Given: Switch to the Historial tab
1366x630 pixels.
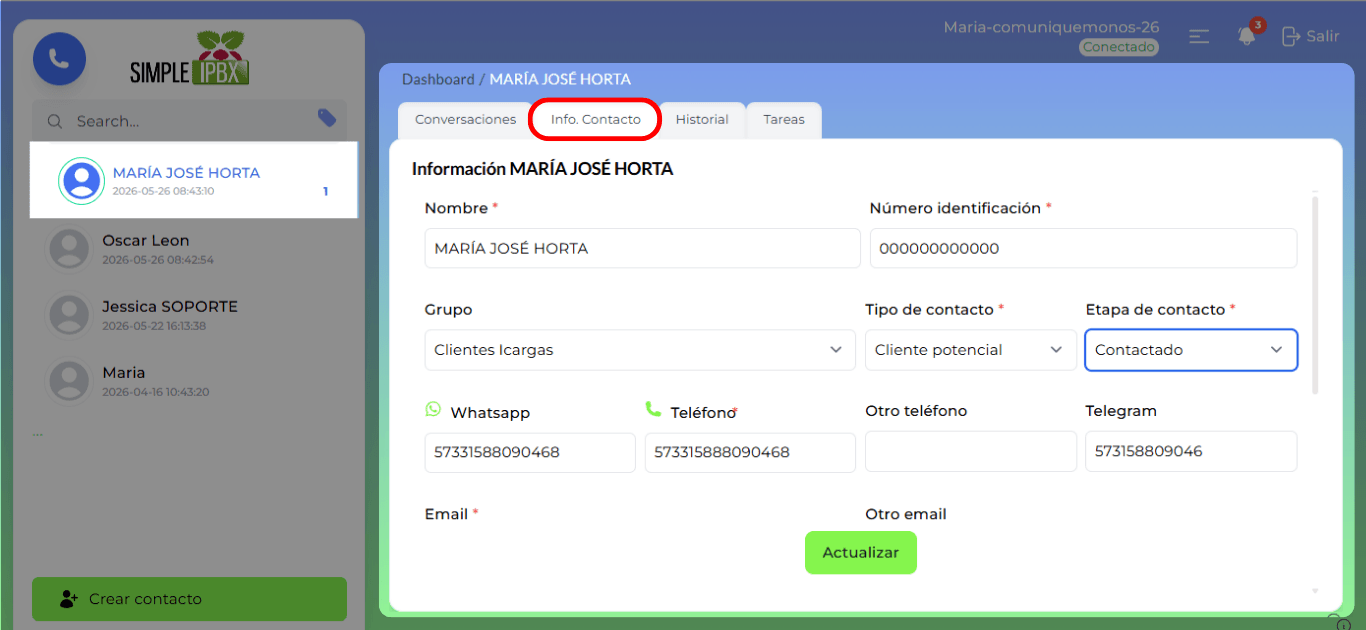Looking at the screenshot, I should (x=702, y=120).
